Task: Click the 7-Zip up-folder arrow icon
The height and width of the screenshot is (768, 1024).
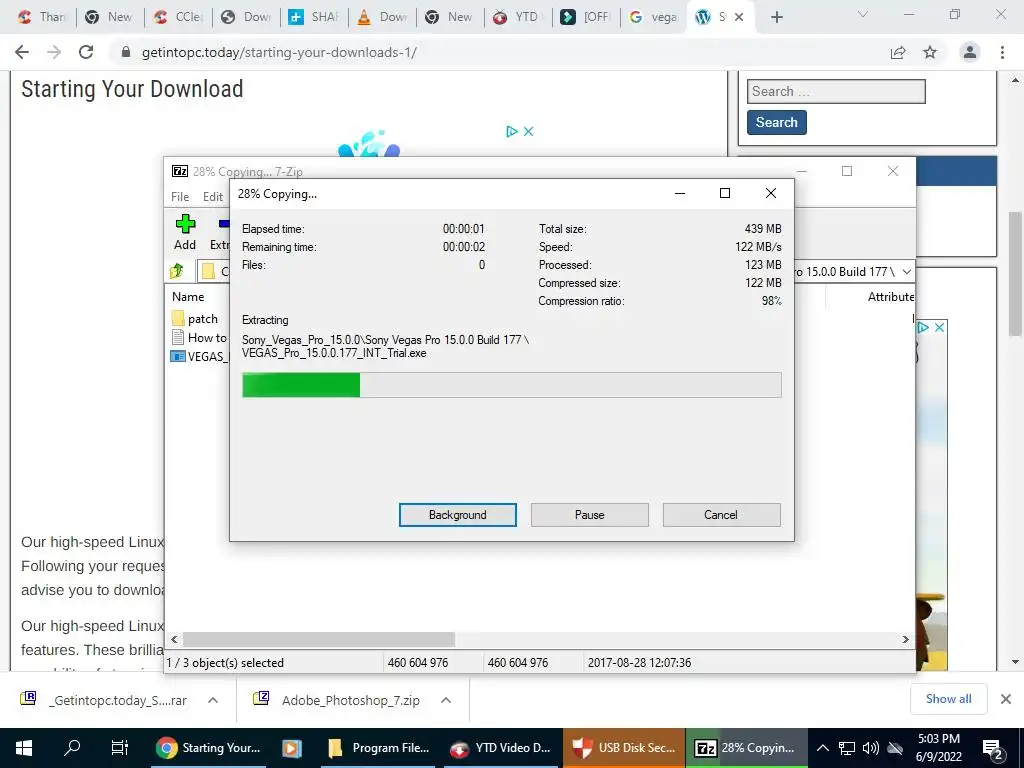Action: tap(177, 271)
